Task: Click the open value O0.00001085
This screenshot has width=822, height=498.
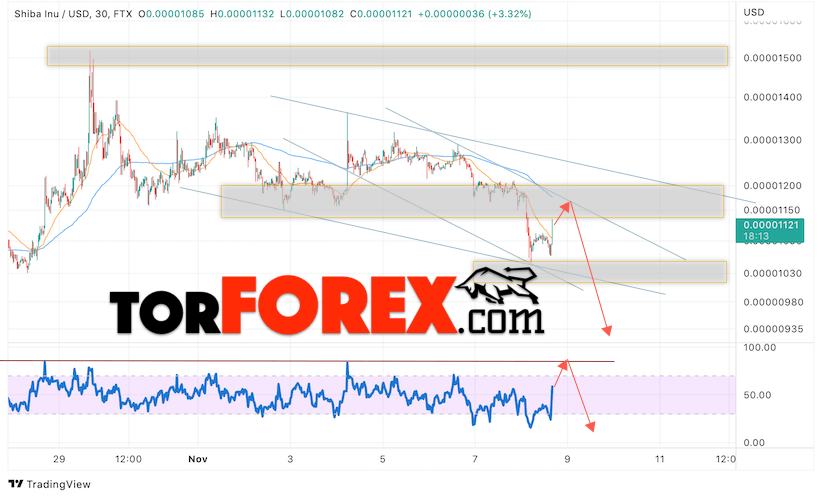Action: pos(171,14)
